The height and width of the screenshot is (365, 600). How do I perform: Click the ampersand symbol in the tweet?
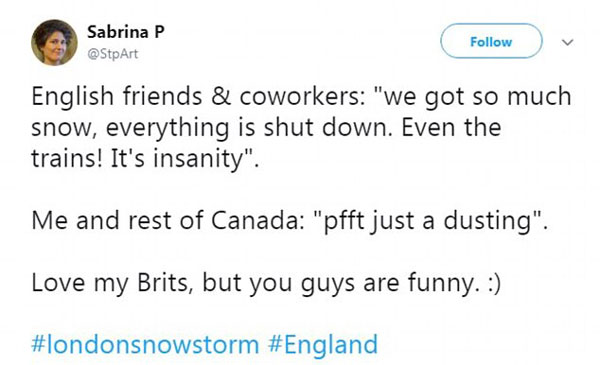click(x=221, y=96)
